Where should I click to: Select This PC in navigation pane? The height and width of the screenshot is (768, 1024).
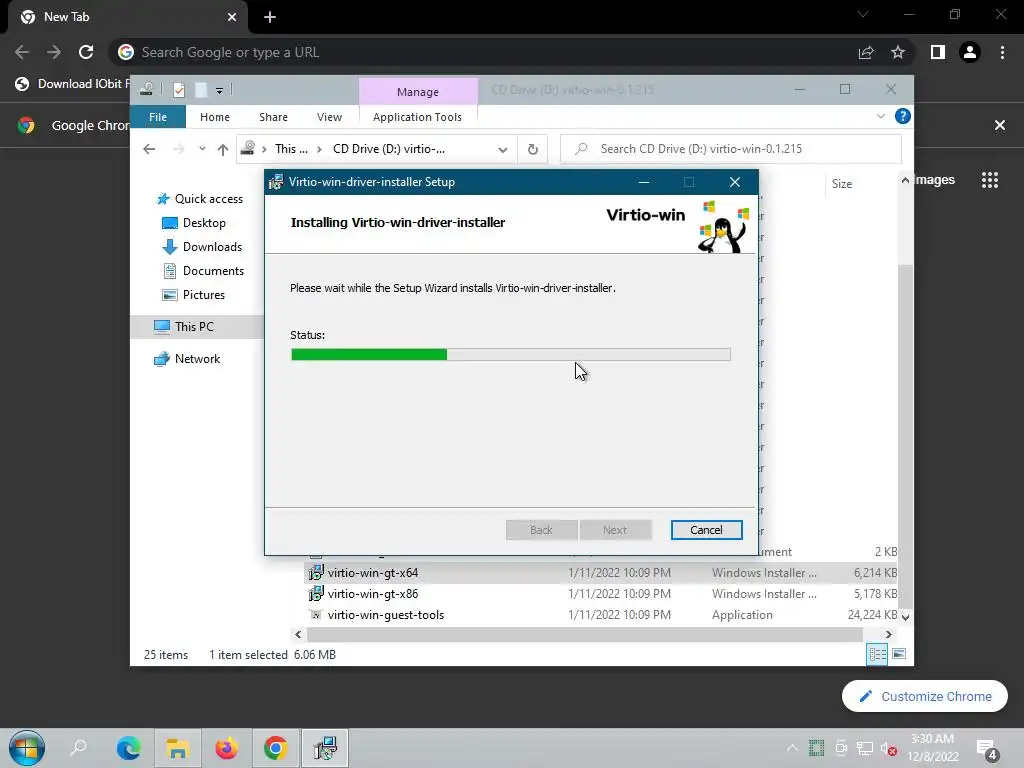tap(194, 327)
